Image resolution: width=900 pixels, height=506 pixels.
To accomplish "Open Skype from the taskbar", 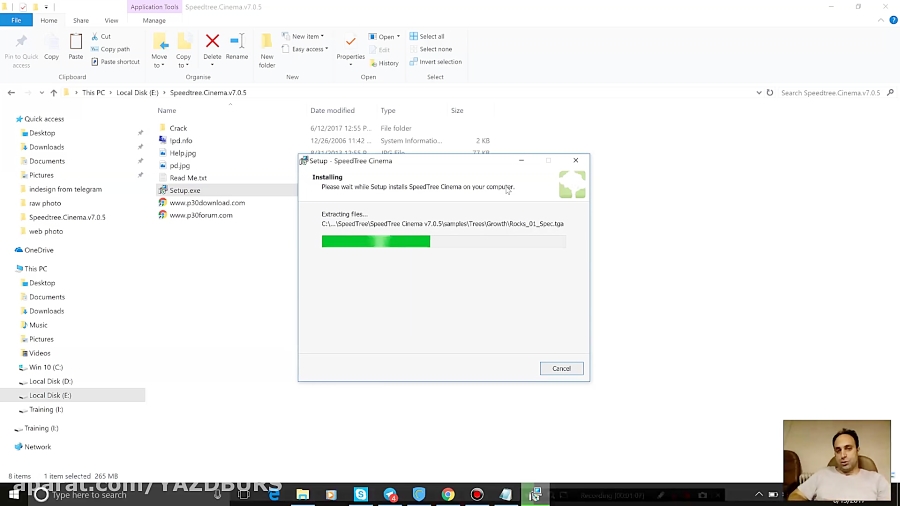I will (360, 495).
